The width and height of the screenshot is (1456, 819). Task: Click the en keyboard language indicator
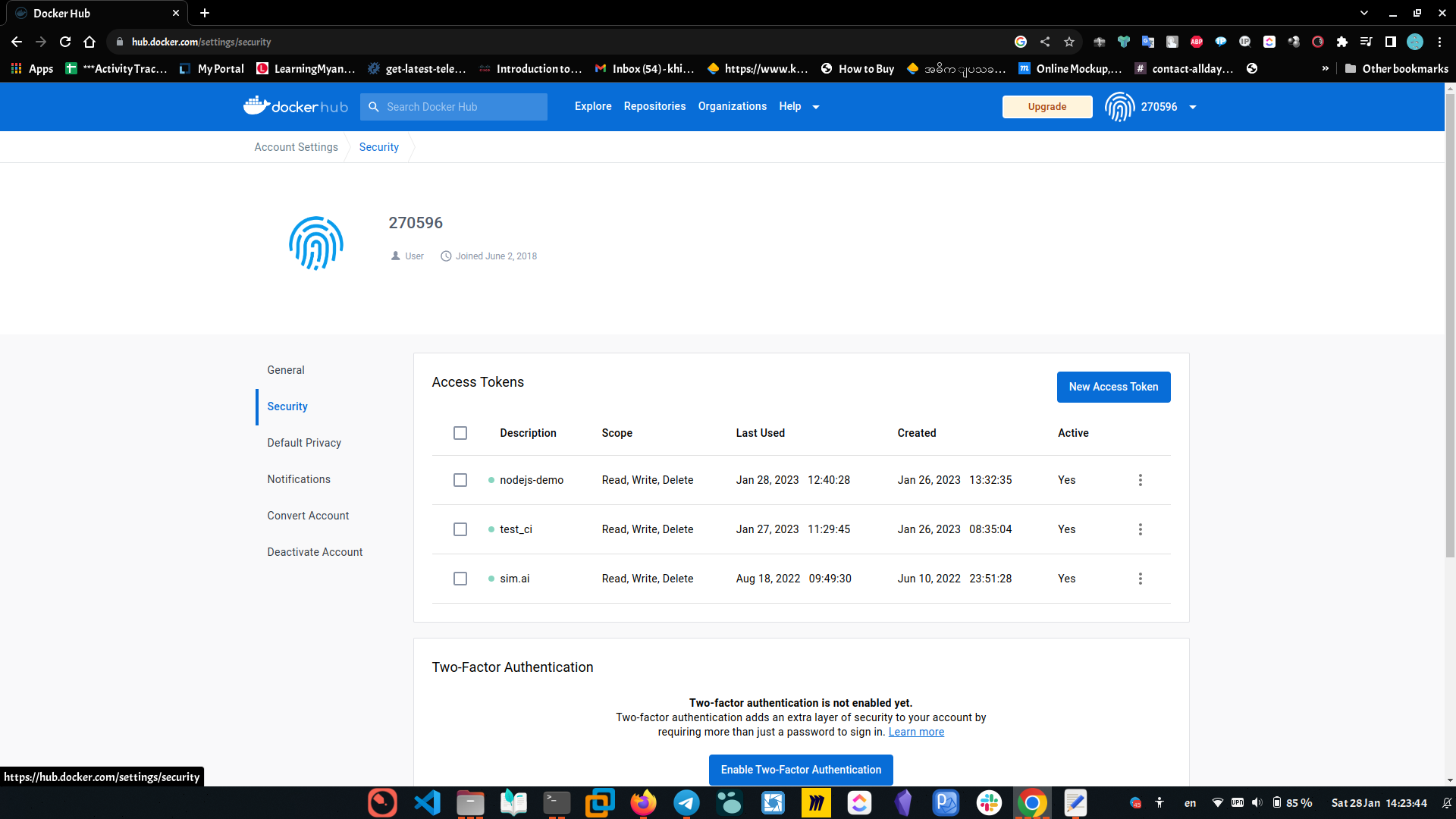1190,803
